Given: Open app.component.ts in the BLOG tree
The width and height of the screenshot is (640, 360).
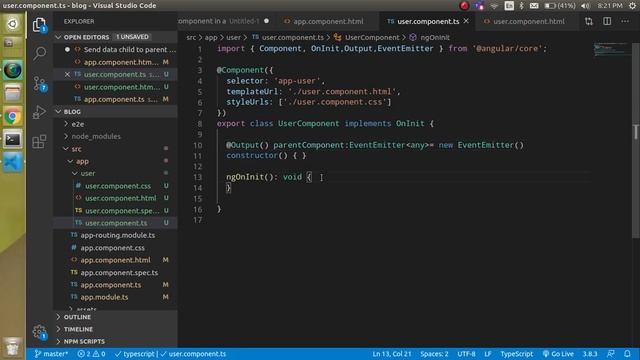Looking at the screenshot, I should pos(111,285).
